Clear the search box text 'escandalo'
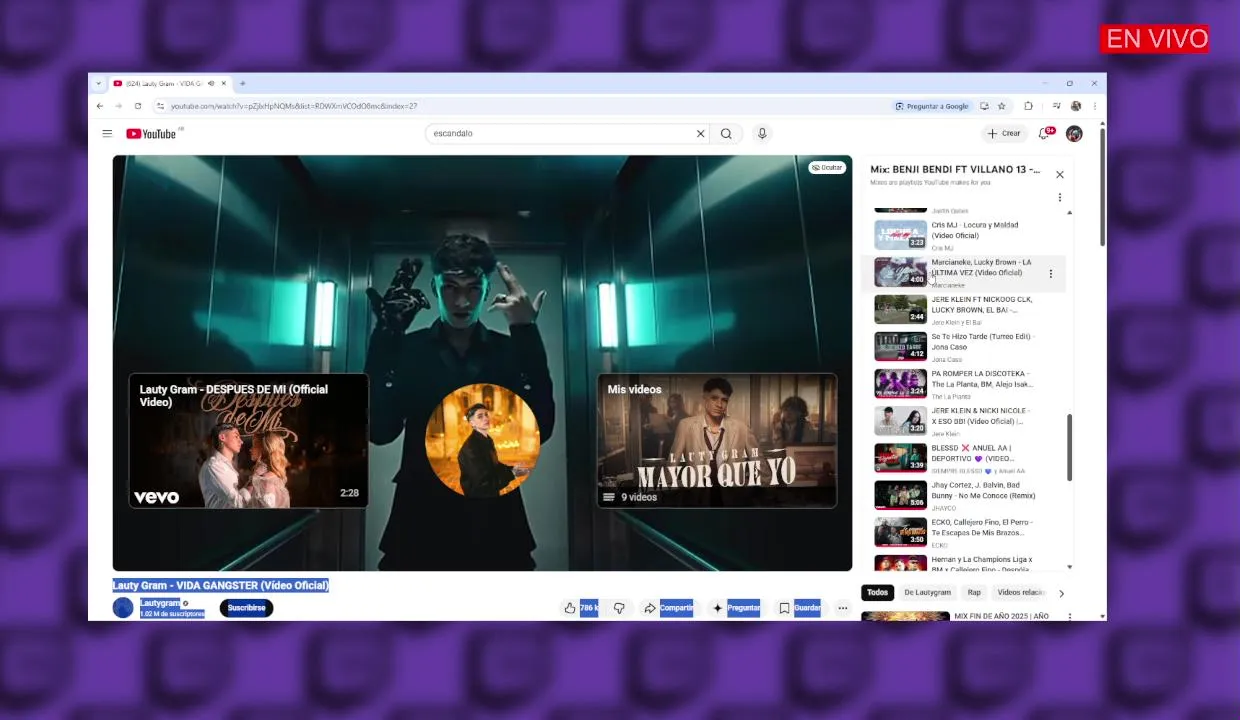This screenshot has width=1240, height=720. click(x=700, y=133)
